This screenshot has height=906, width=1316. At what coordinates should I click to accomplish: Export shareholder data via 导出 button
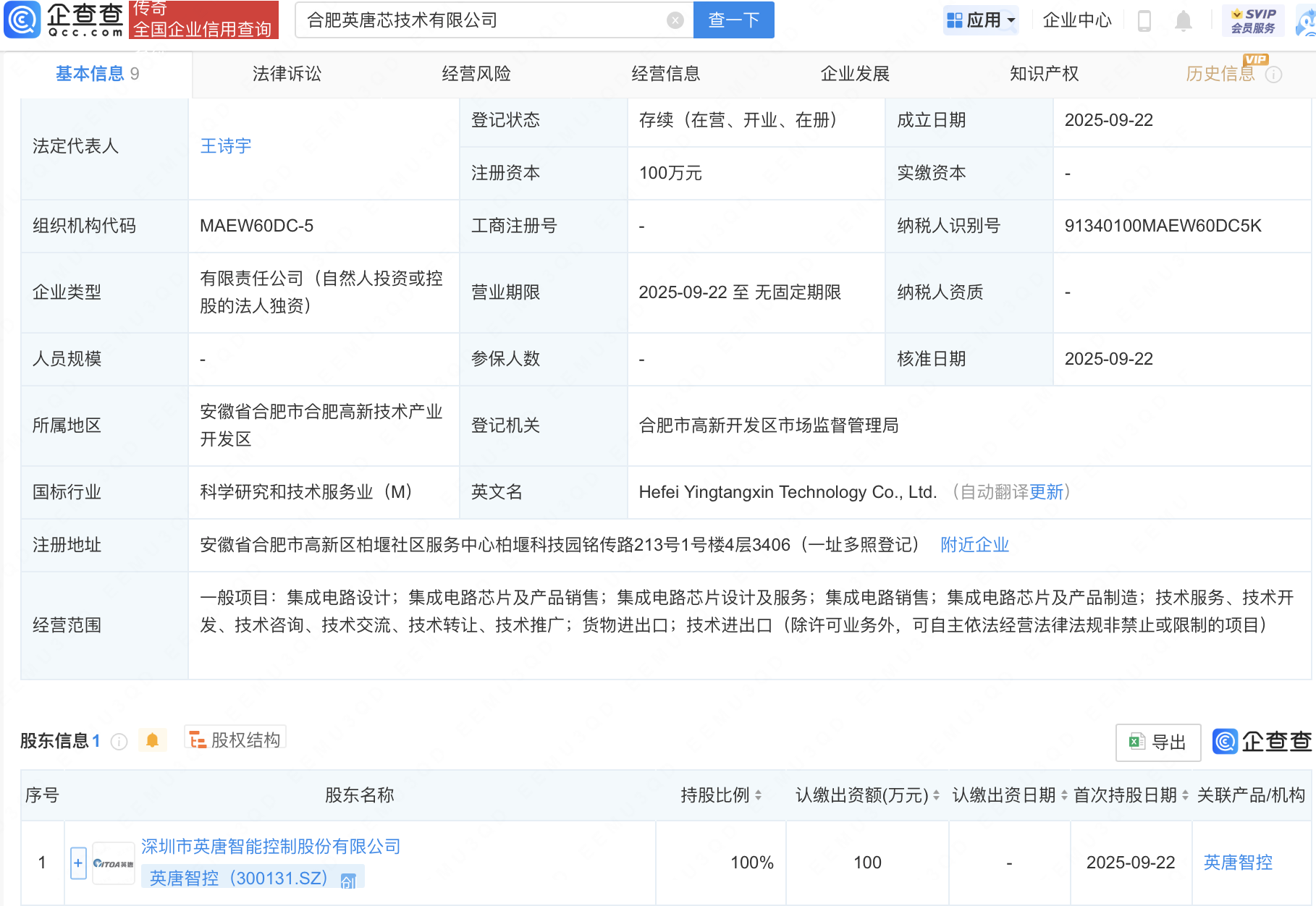[x=1157, y=742]
